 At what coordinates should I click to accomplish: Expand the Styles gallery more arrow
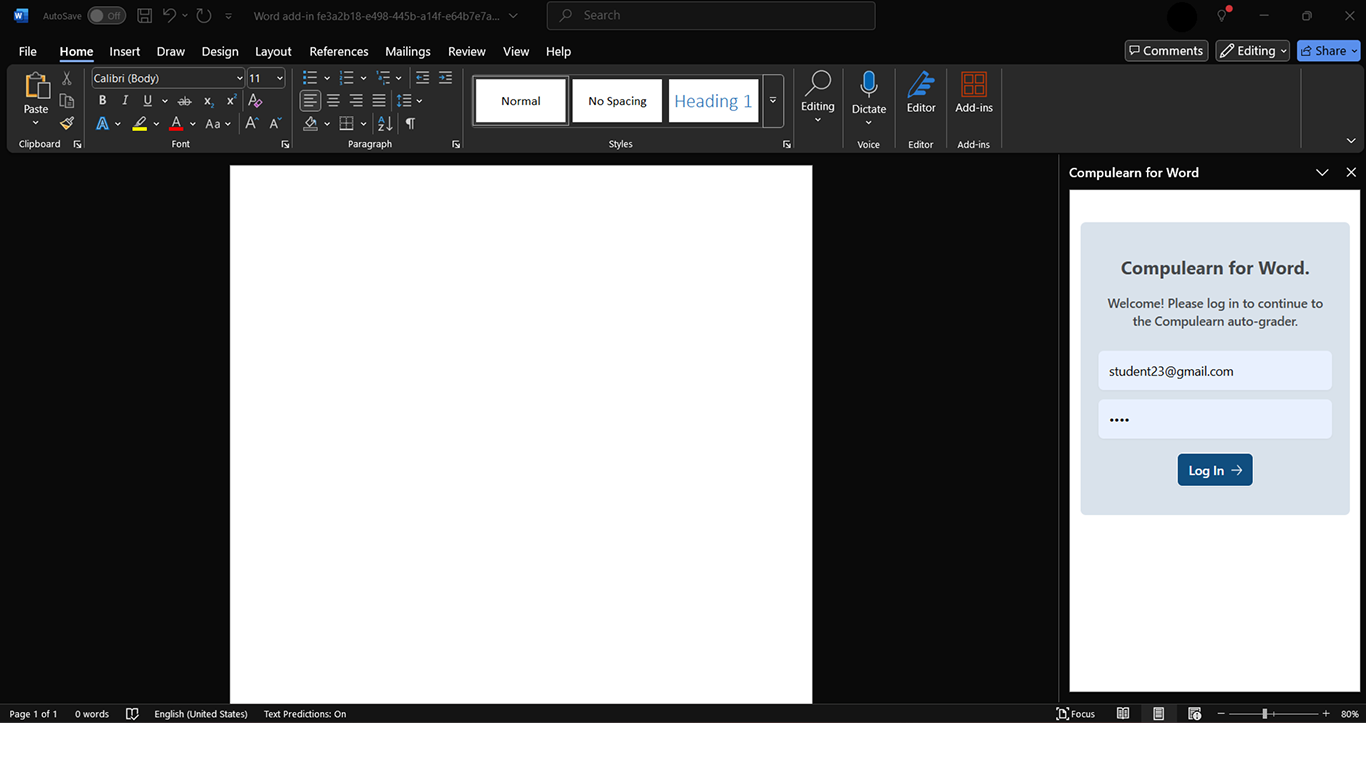(773, 101)
